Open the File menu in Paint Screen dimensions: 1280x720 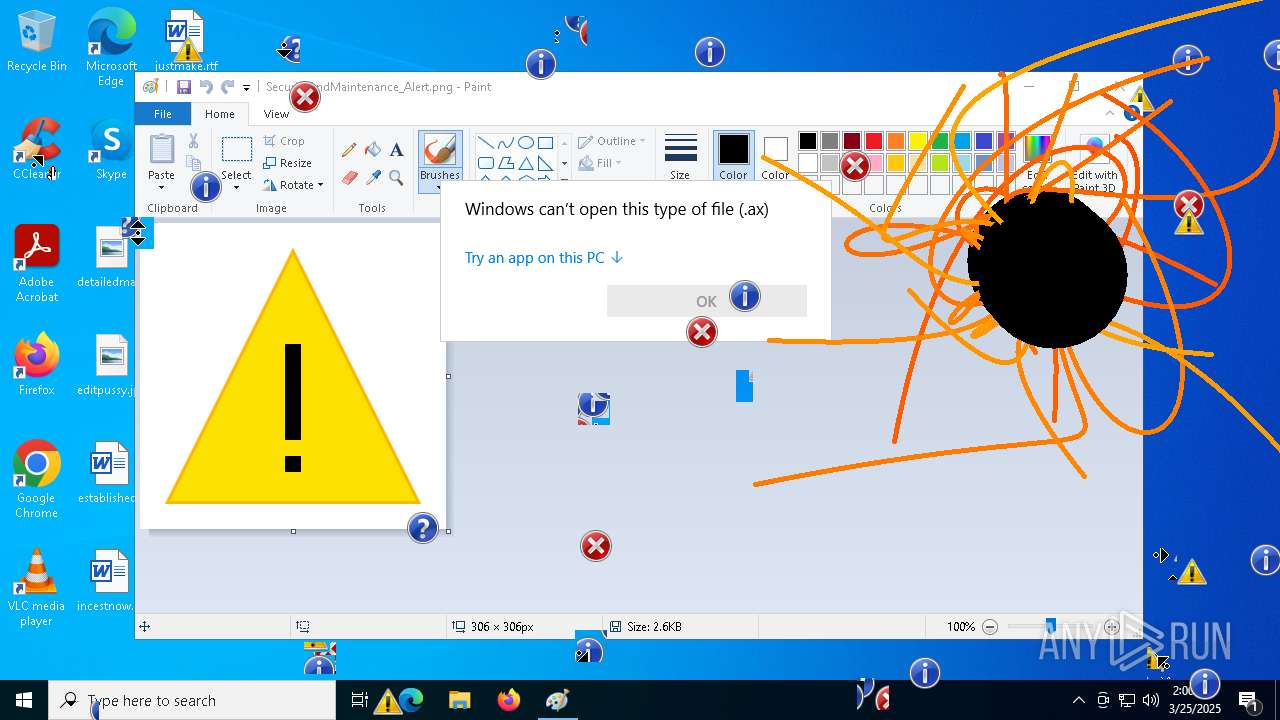pos(162,114)
